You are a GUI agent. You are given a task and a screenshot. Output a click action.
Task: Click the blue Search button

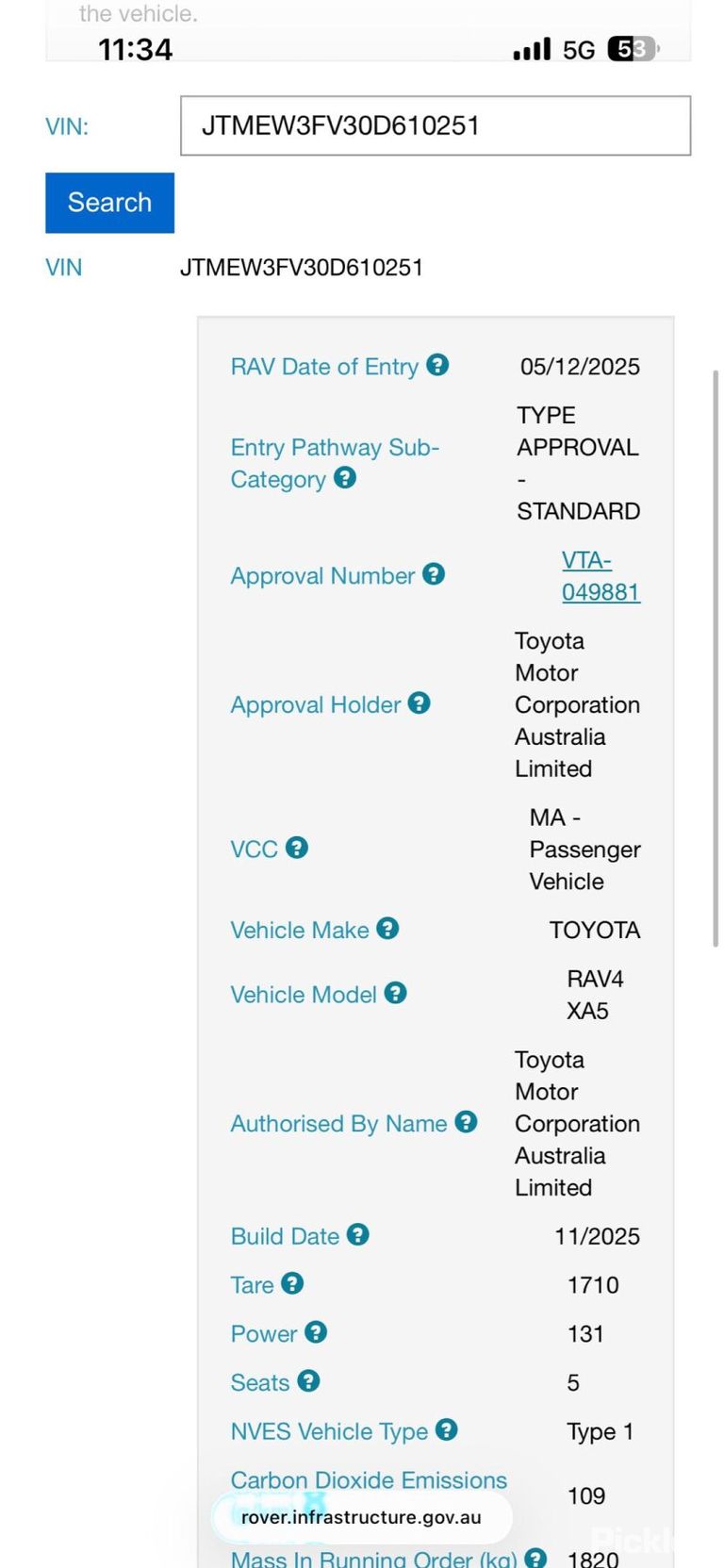(x=109, y=203)
